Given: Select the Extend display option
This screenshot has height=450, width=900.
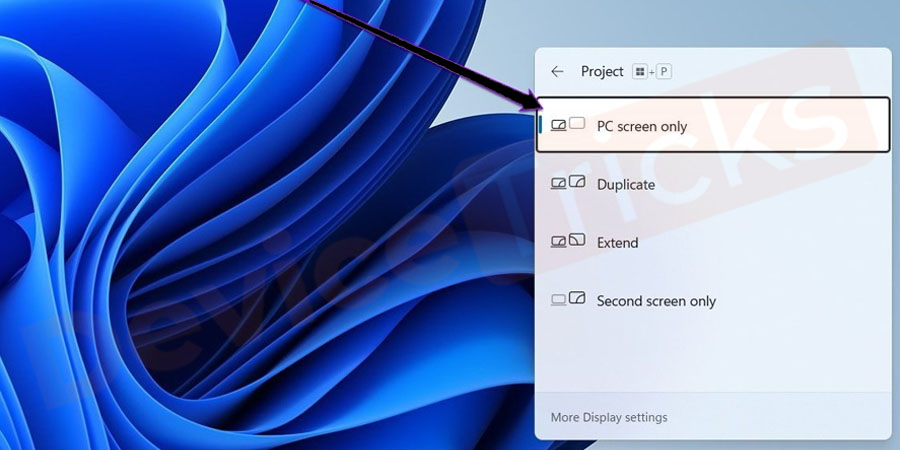Looking at the screenshot, I should (713, 242).
